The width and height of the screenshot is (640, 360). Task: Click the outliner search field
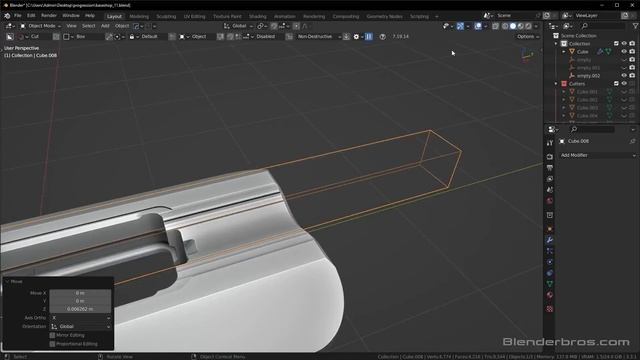[x=602, y=26]
